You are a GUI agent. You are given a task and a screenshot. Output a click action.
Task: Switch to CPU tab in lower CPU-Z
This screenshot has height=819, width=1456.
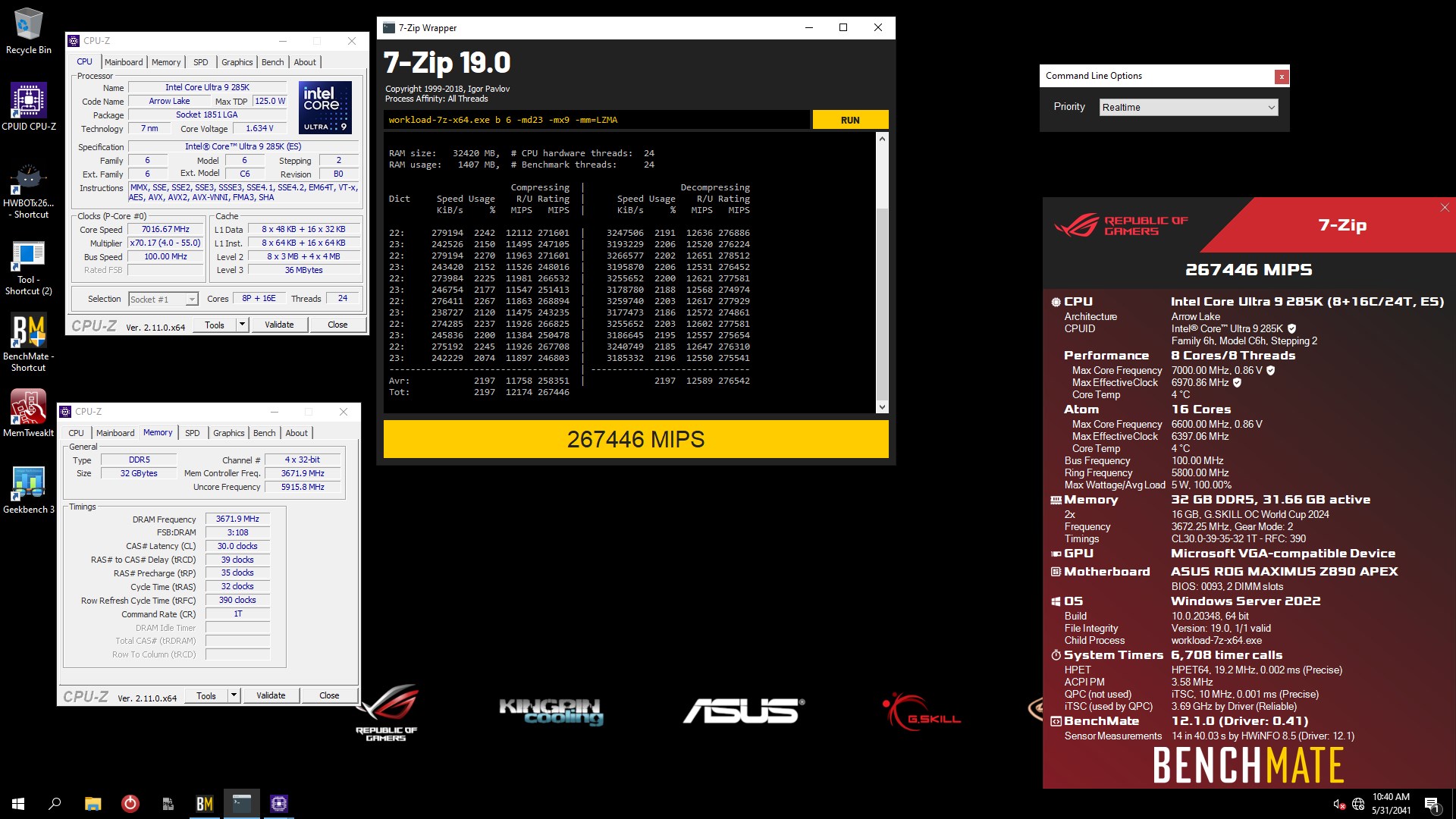pyautogui.click(x=77, y=433)
